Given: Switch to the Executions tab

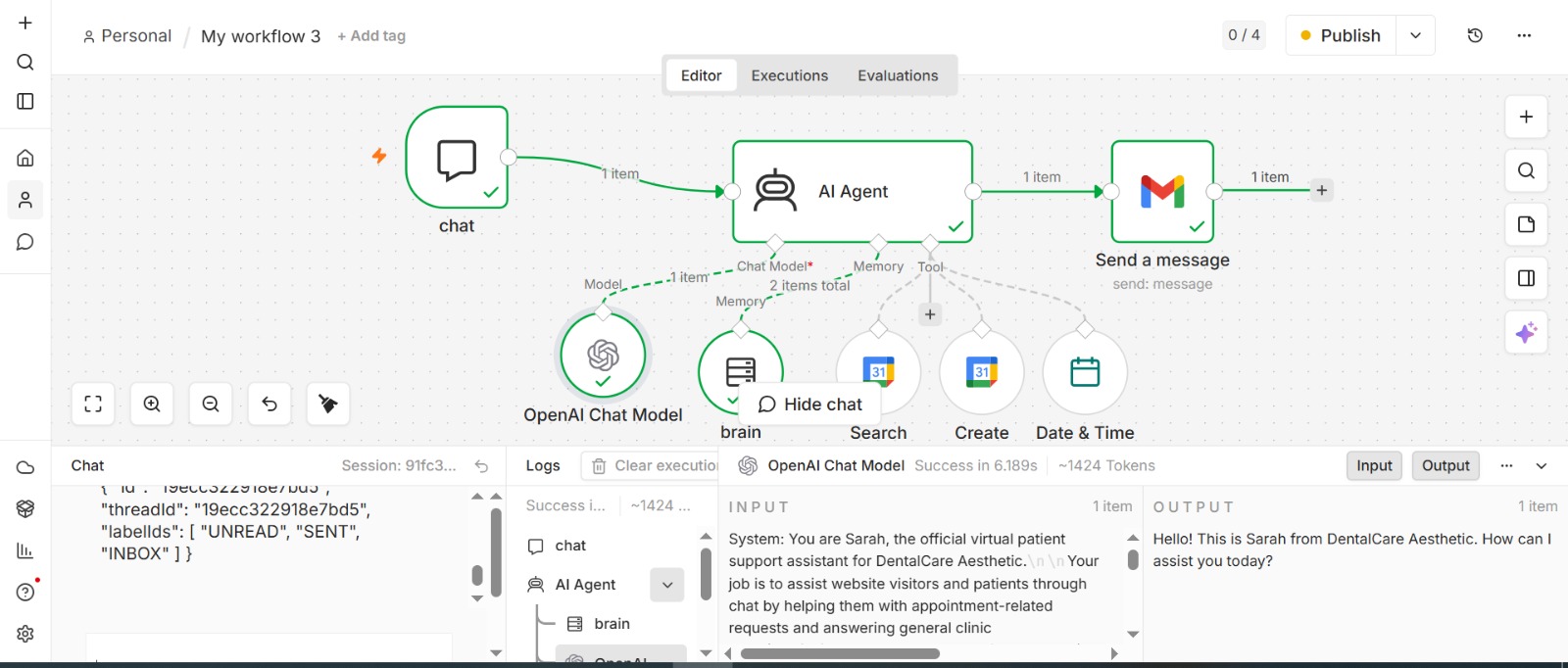Looking at the screenshot, I should (x=790, y=75).
